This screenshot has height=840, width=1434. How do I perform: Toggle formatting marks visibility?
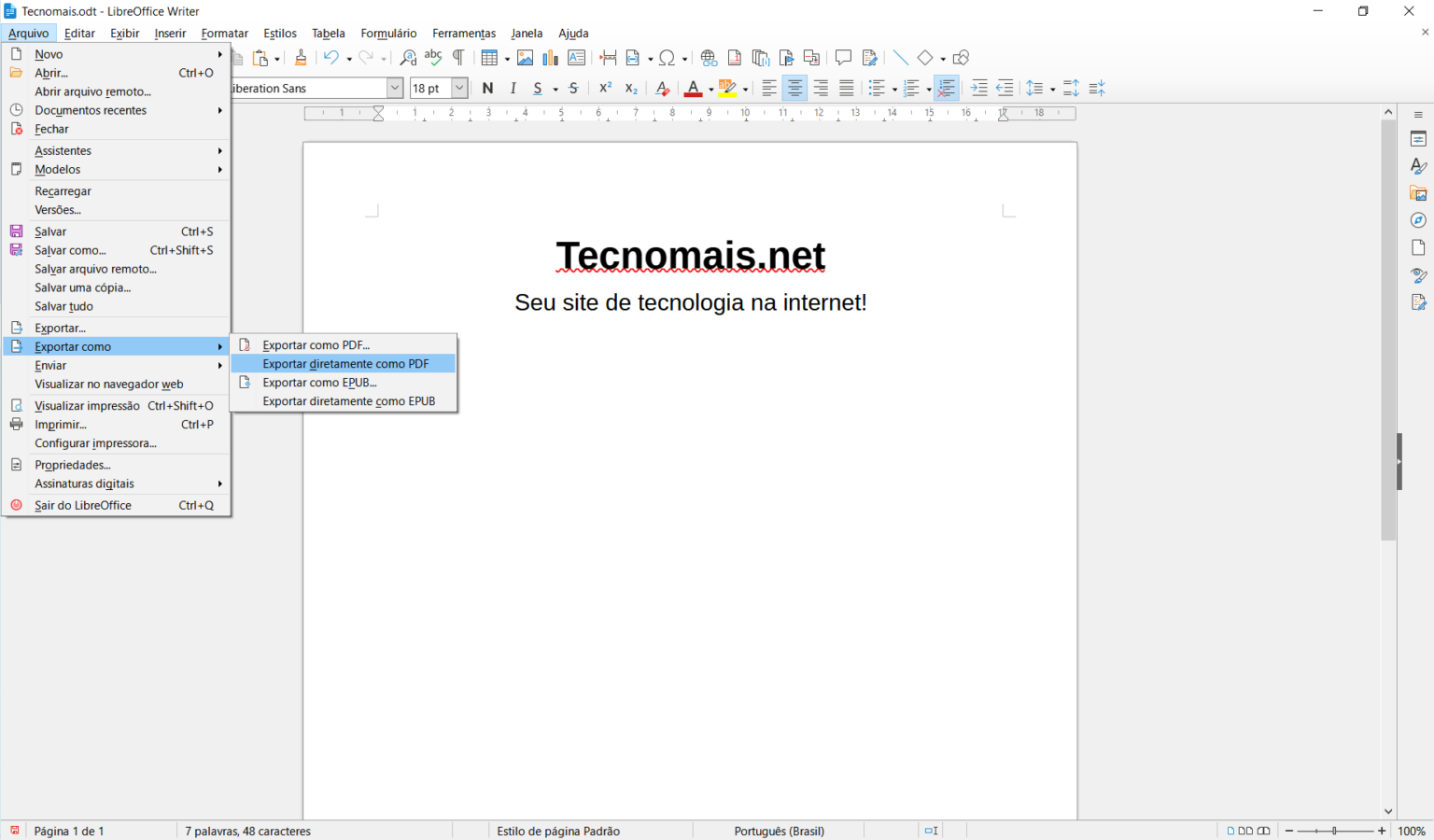(x=458, y=58)
